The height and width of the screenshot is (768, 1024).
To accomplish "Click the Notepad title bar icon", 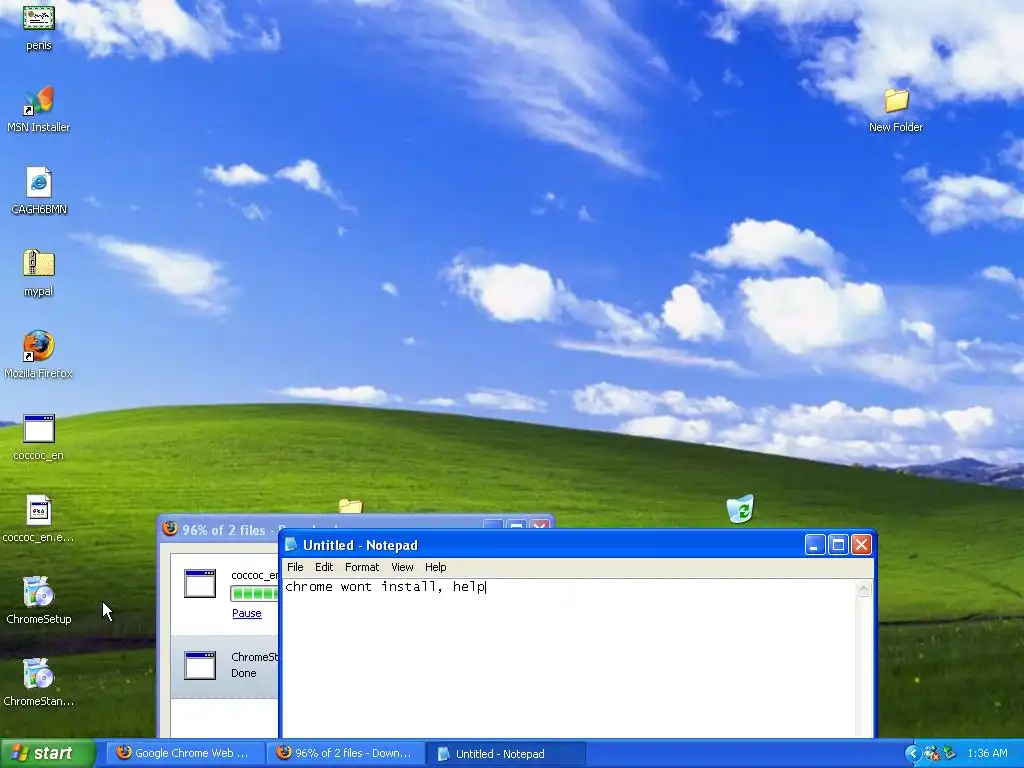I will (291, 545).
